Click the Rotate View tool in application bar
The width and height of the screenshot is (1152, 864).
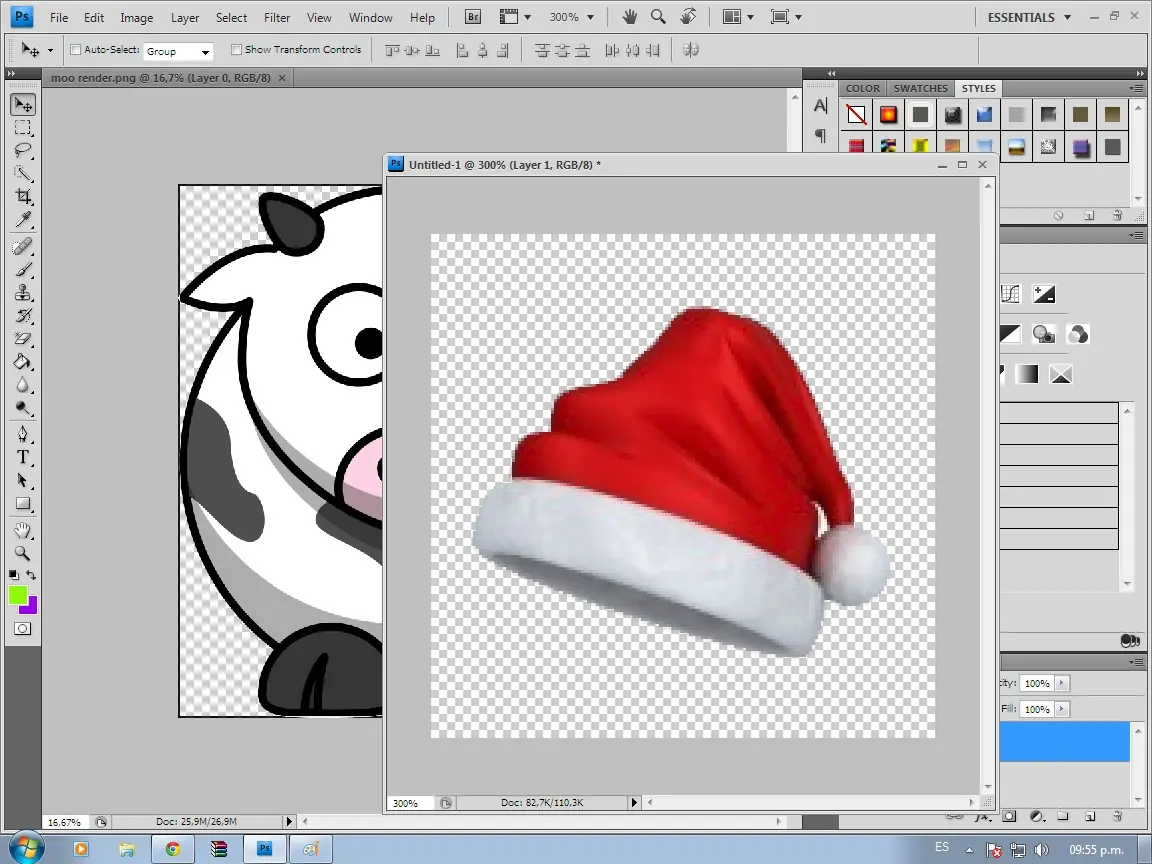coord(688,17)
